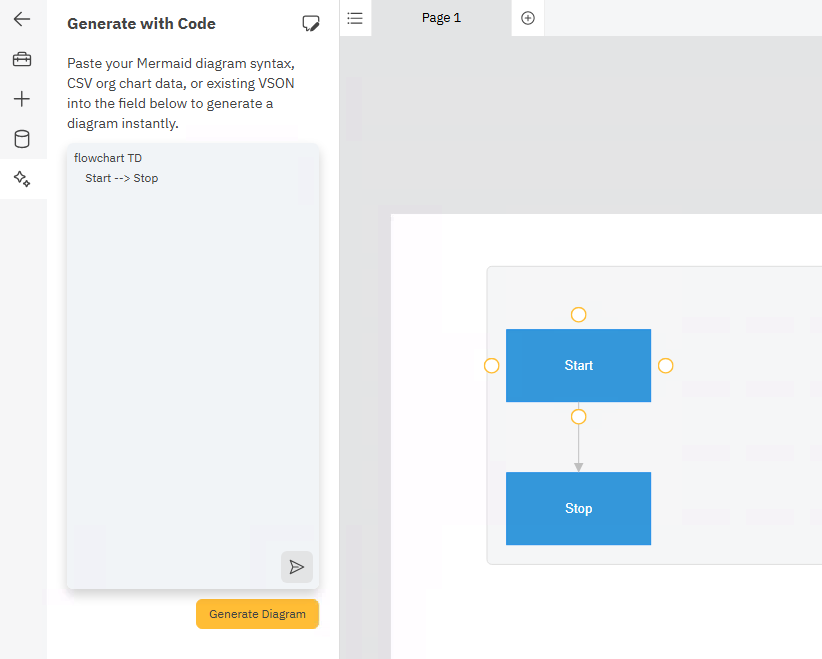Click the paper plane send icon

[x=297, y=567]
